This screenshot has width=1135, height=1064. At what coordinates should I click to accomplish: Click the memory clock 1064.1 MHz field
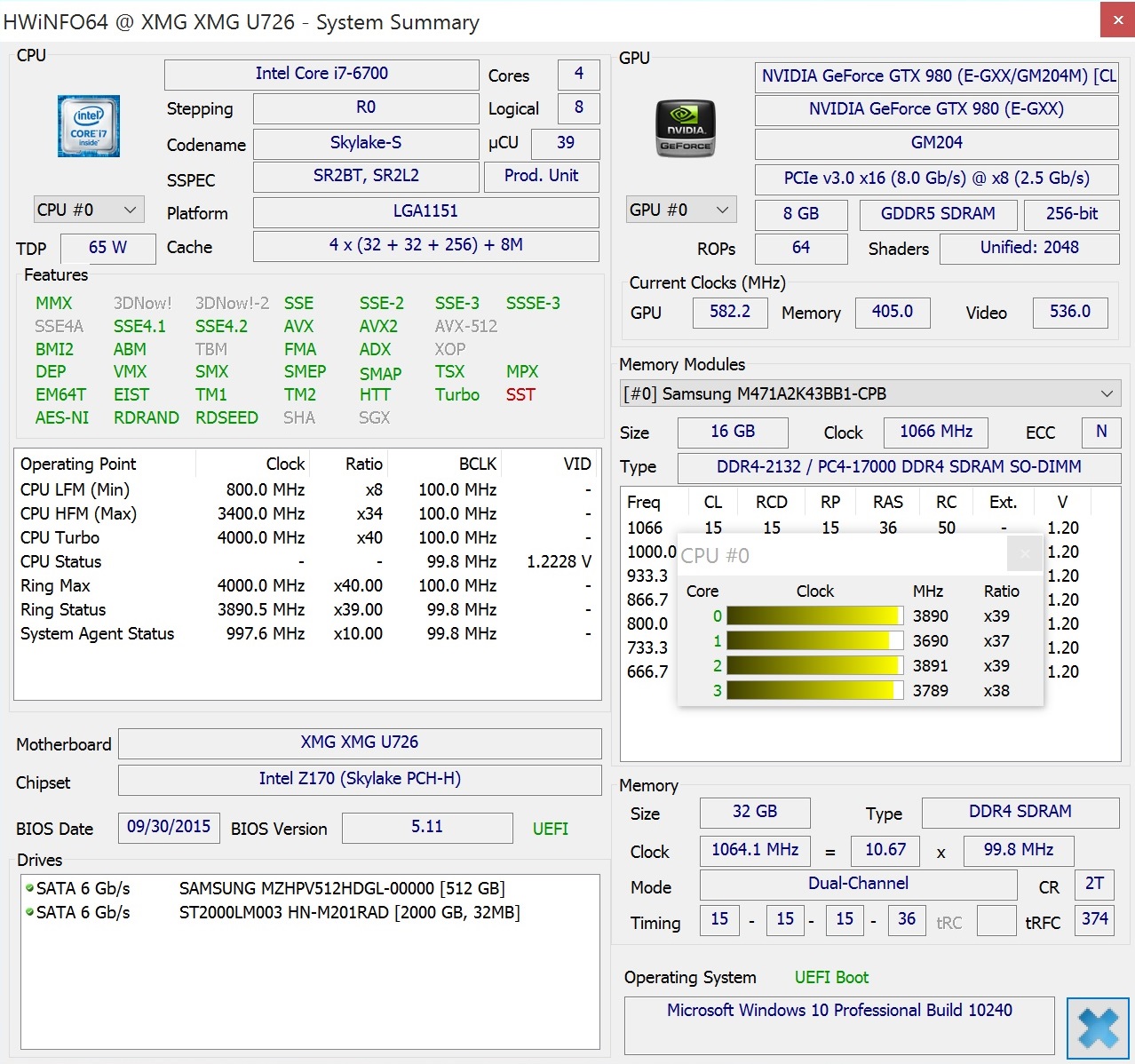(x=755, y=850)
